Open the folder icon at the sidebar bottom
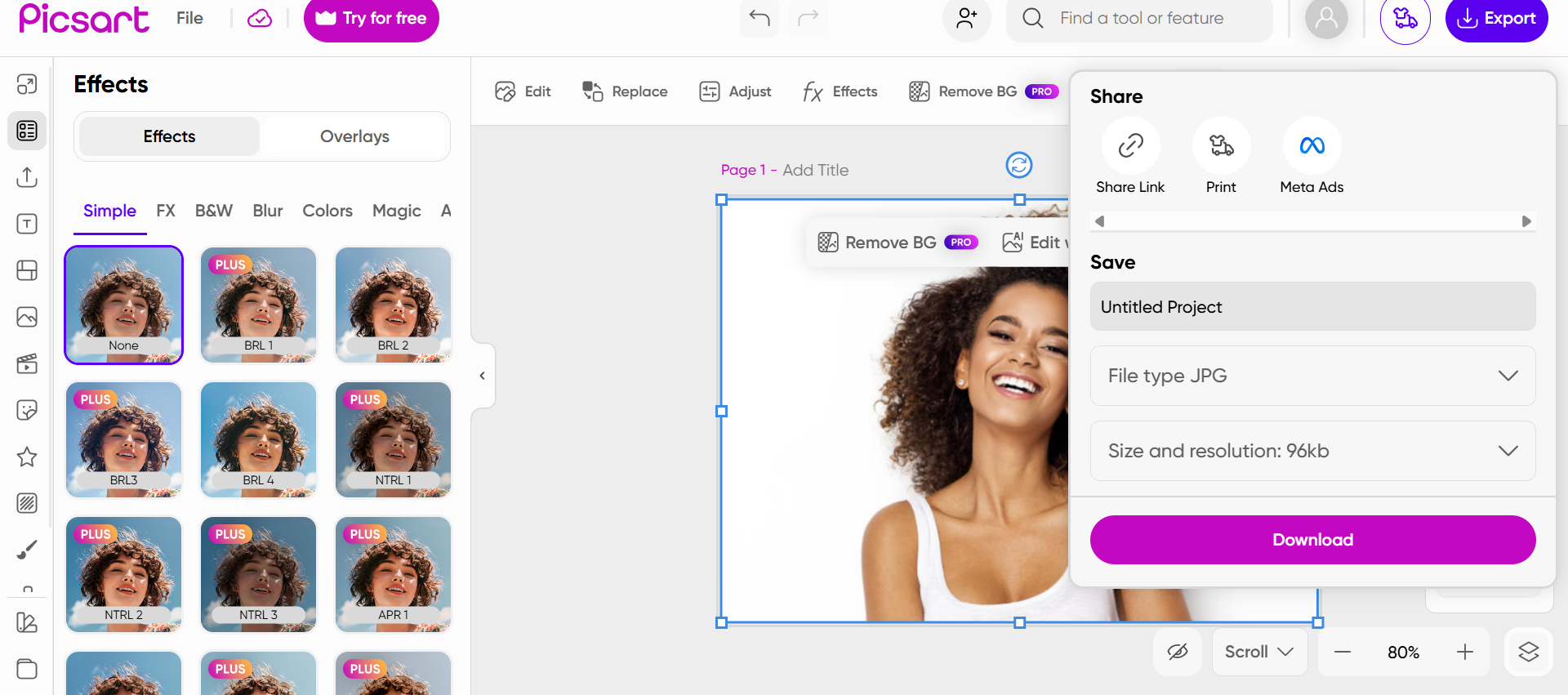This screenshot has width=1568, height=695. point(27,669)
